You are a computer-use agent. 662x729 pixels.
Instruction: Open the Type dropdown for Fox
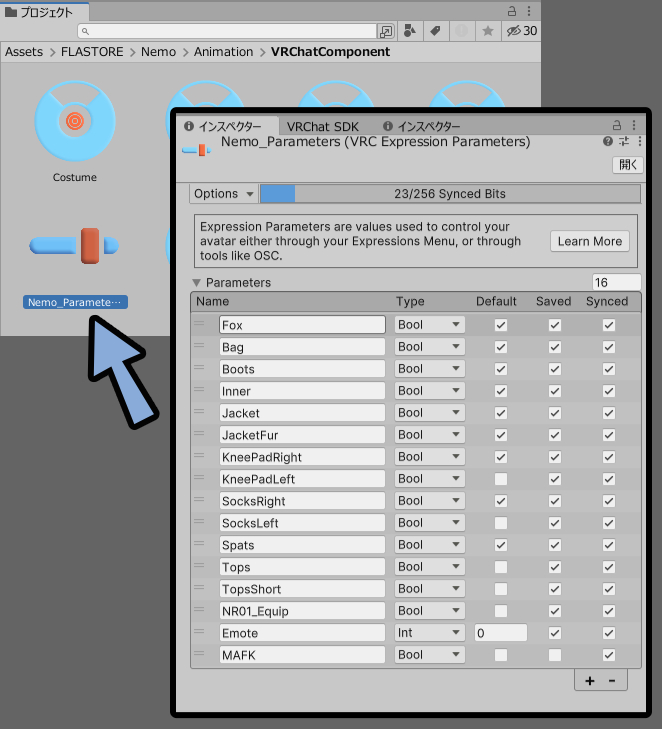430,325
